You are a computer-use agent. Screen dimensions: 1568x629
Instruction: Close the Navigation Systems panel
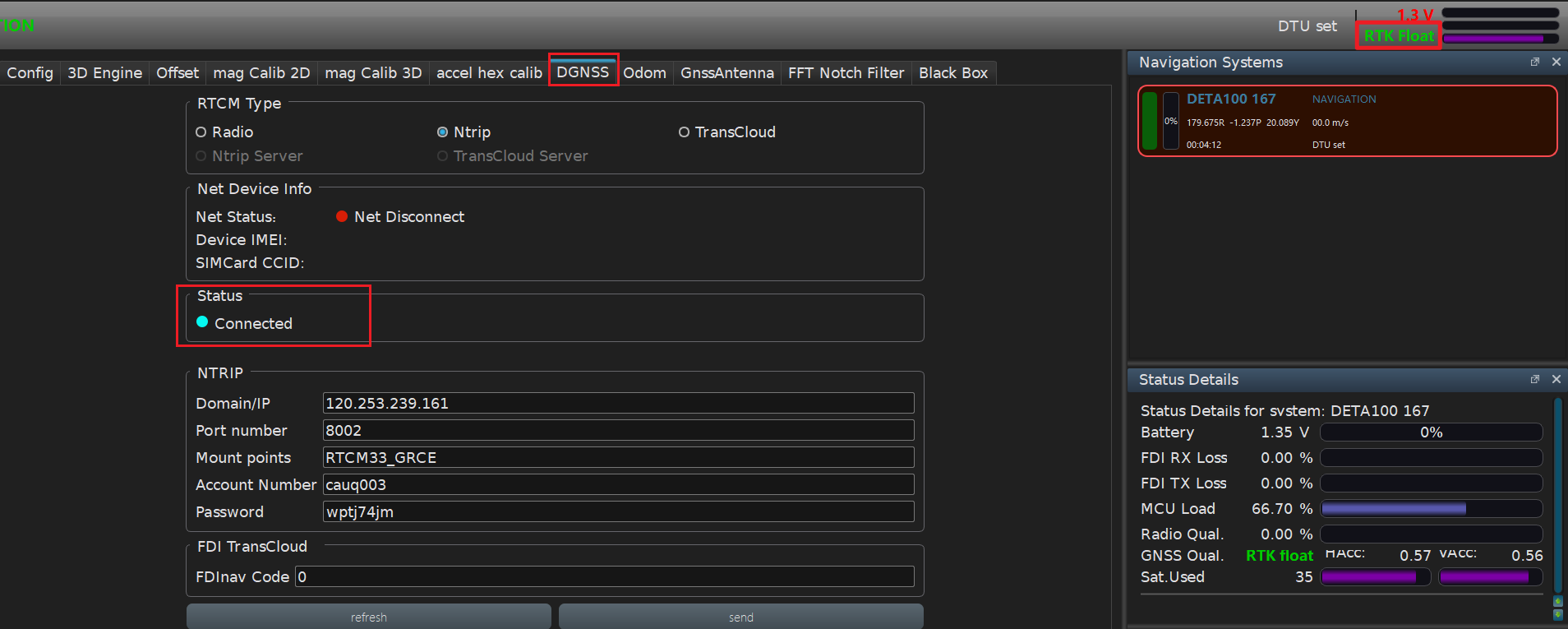[1556, 62]
